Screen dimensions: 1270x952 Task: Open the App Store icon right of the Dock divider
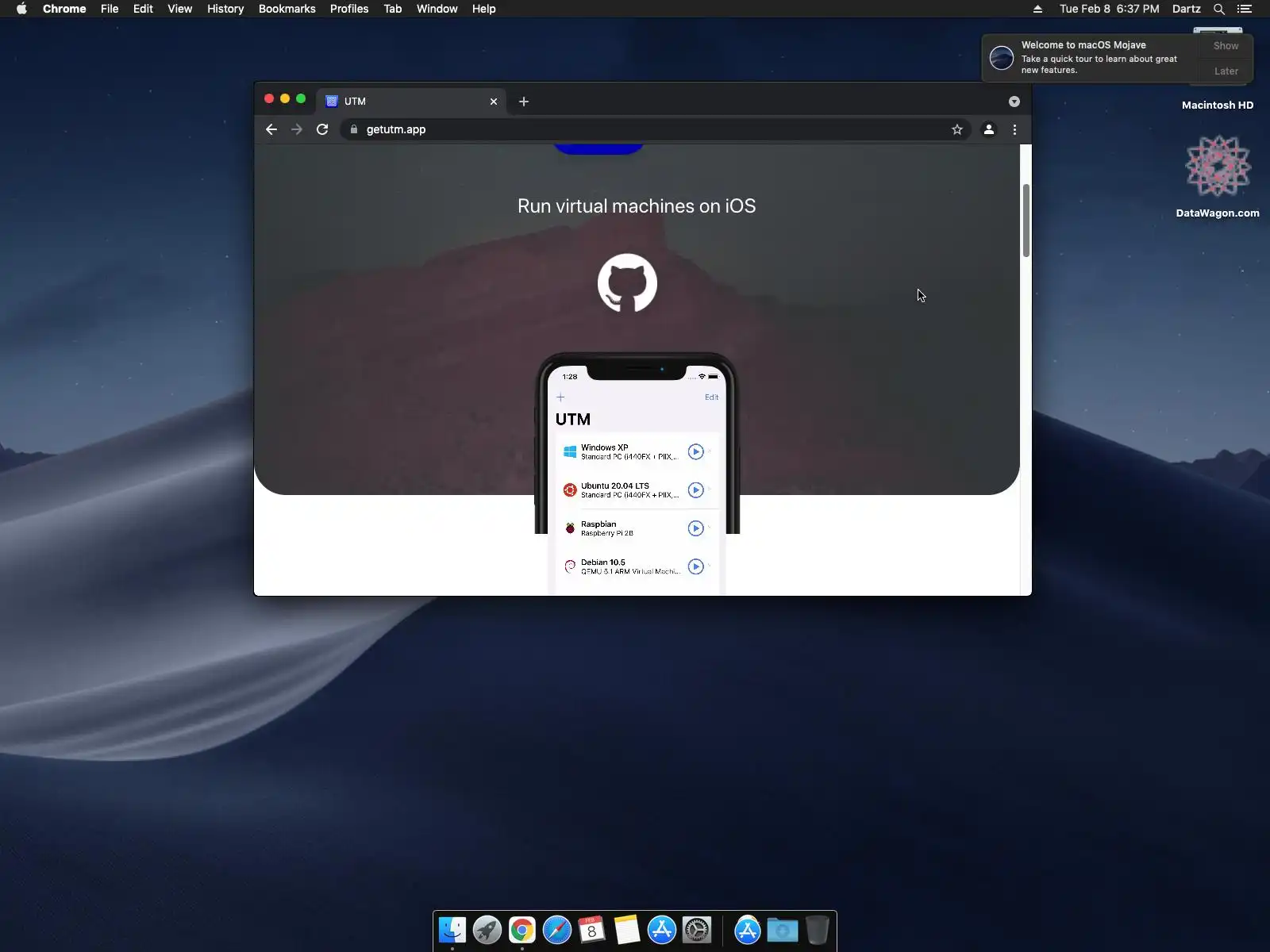click(x=748, y=930)
